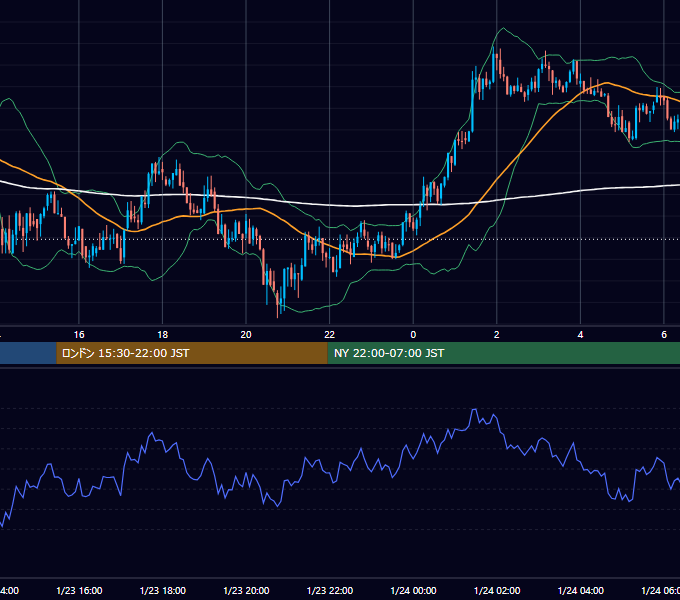Click the 1/23 22:00 date label

coord(330,590)
